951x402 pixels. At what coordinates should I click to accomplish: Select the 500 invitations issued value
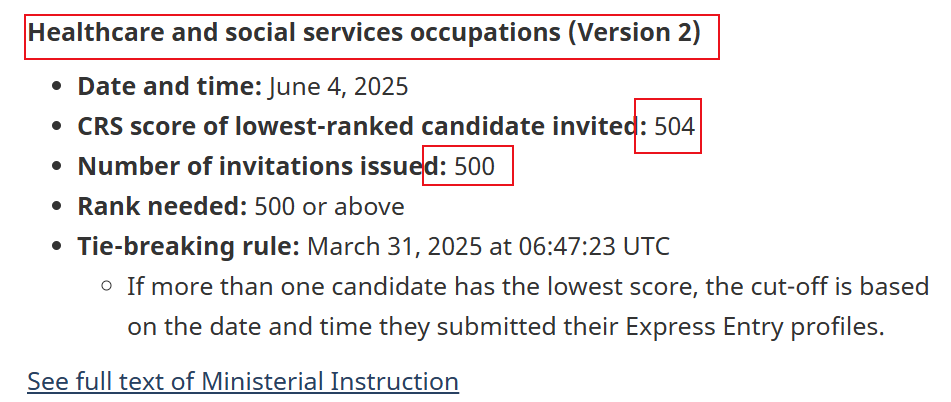(x=474, y=166)
